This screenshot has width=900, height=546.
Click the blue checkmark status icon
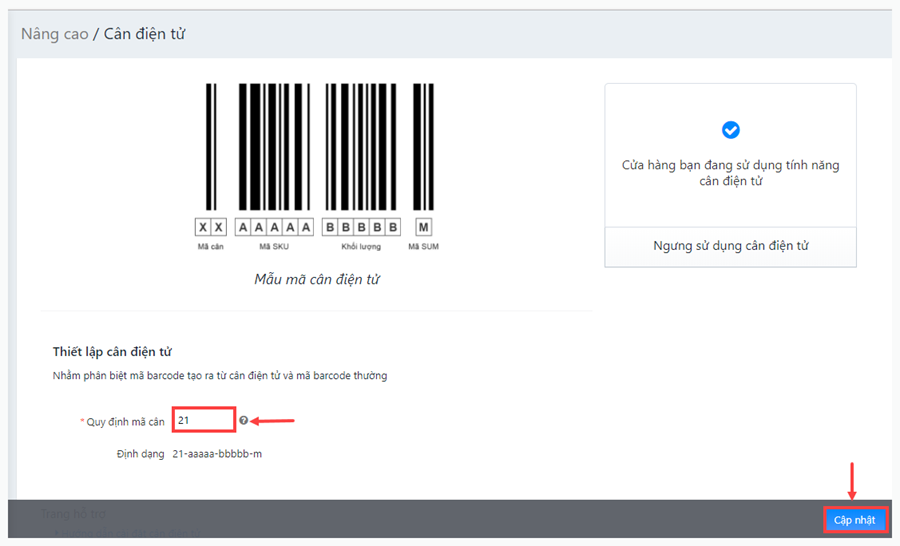tap(730, 130)
